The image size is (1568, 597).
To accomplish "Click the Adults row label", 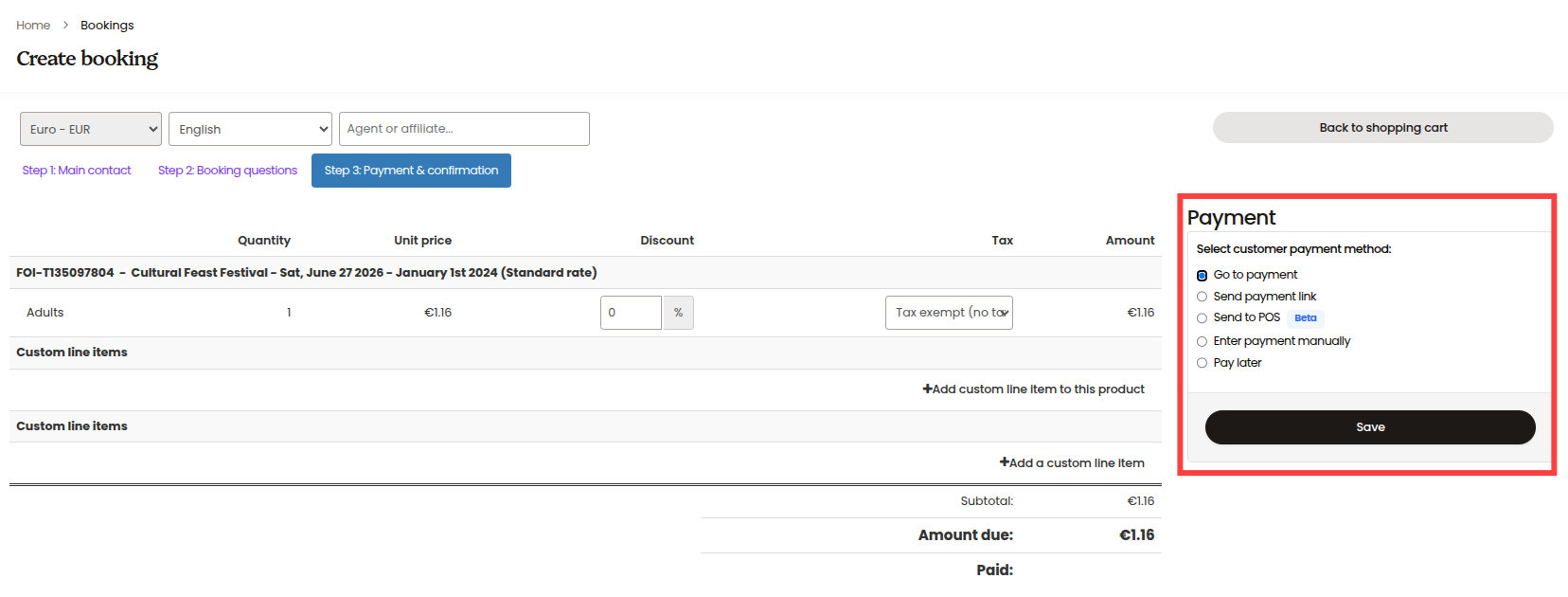I will click(x=45, y=313).
